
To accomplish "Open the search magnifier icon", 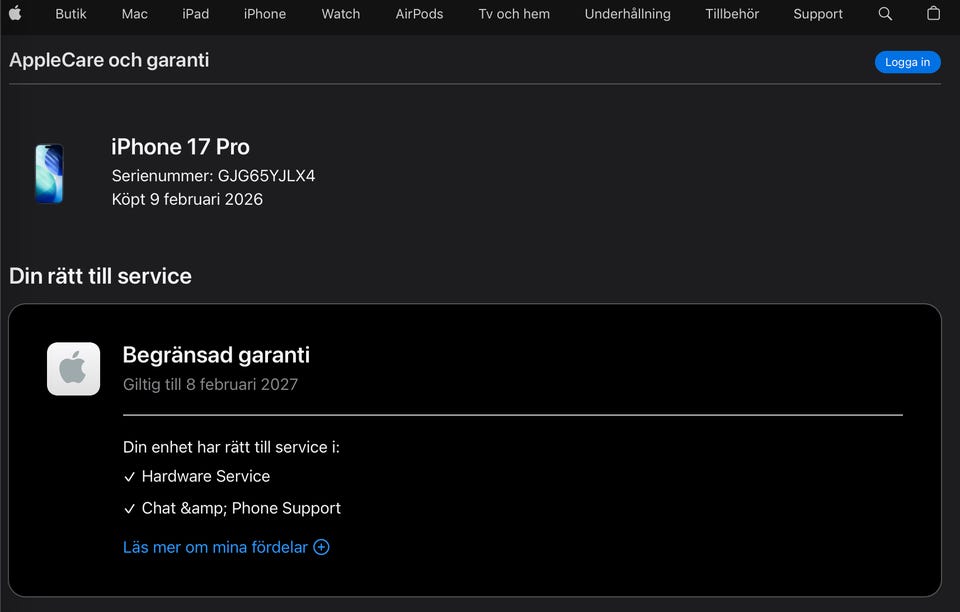I will [885, 14].
